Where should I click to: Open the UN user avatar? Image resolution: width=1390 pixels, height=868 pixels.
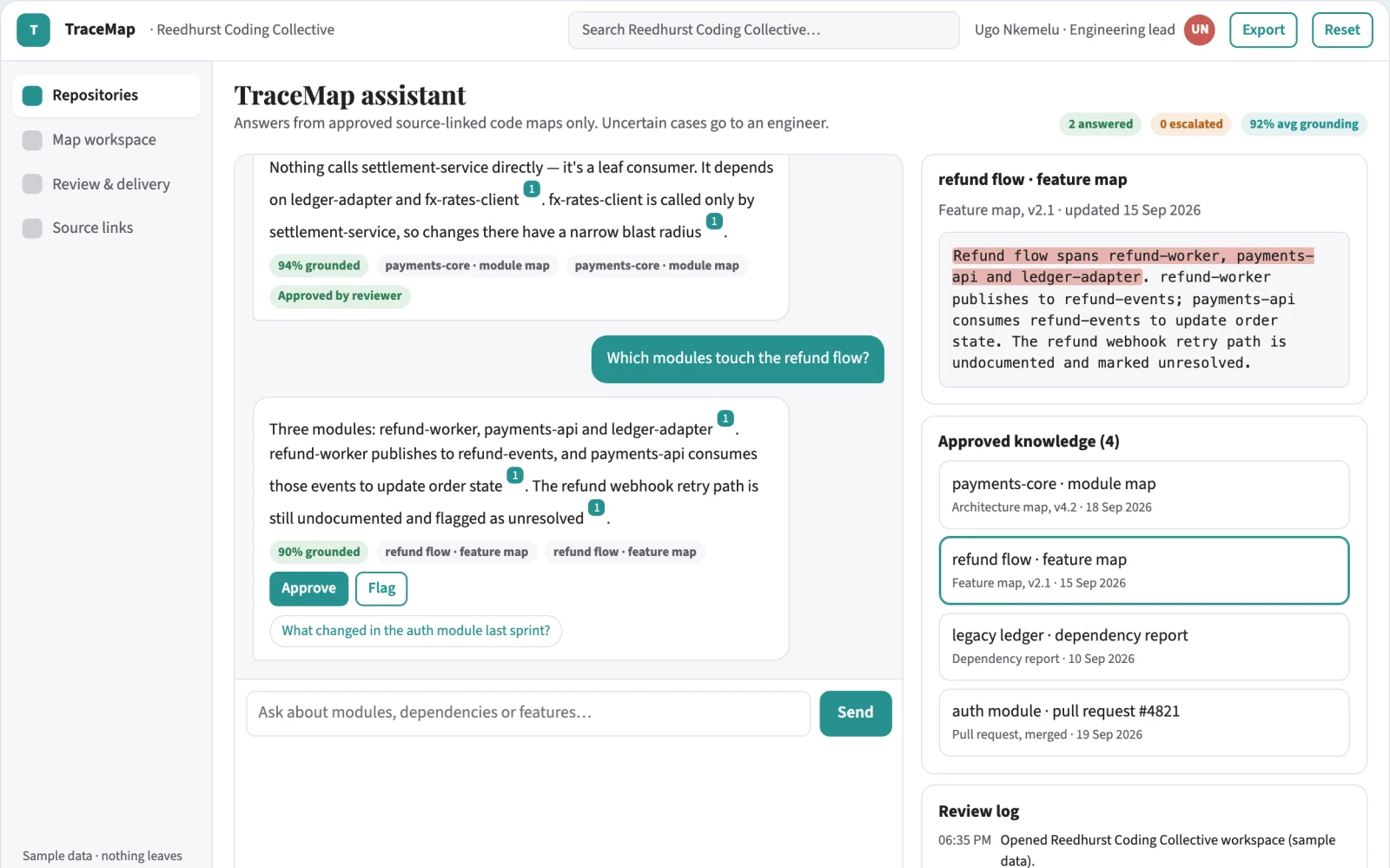click(1200, 30)
